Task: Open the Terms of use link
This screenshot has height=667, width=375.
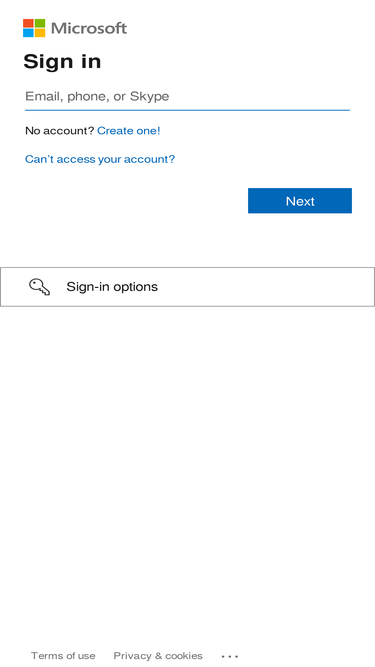Action: pos(63,656)
